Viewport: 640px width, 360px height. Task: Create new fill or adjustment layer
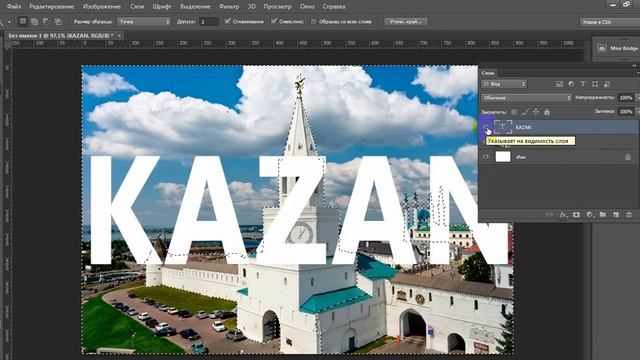(x=589, y=215)
